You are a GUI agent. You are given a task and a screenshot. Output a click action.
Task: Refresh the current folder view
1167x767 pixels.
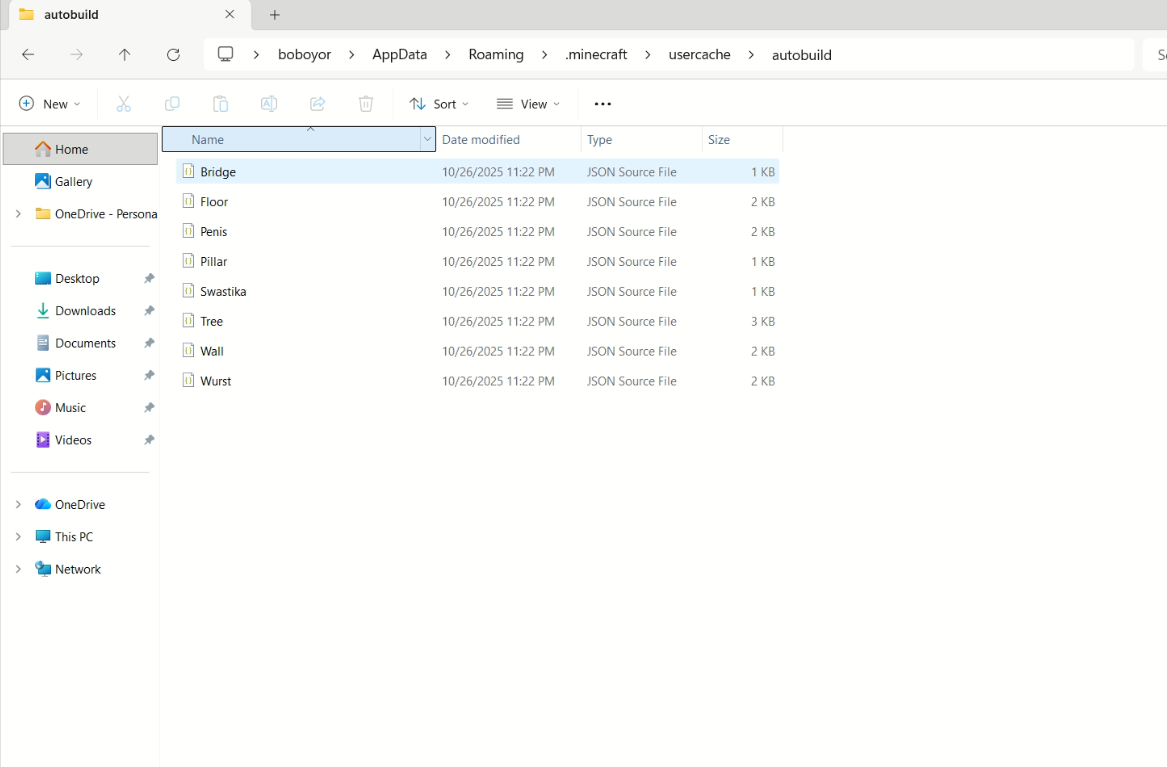coord(173,55)
